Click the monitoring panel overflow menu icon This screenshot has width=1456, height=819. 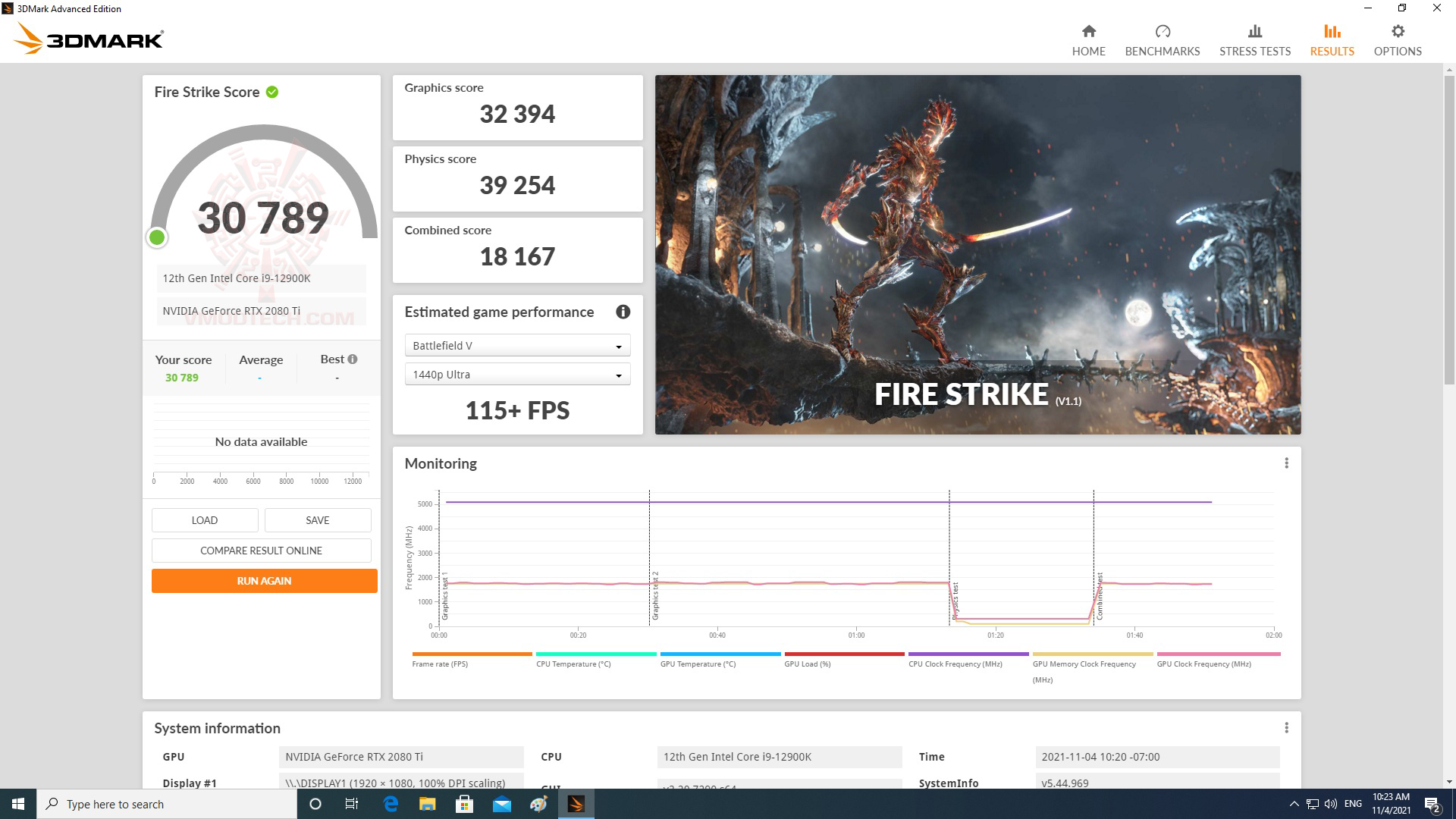[x=1286, y=463]
